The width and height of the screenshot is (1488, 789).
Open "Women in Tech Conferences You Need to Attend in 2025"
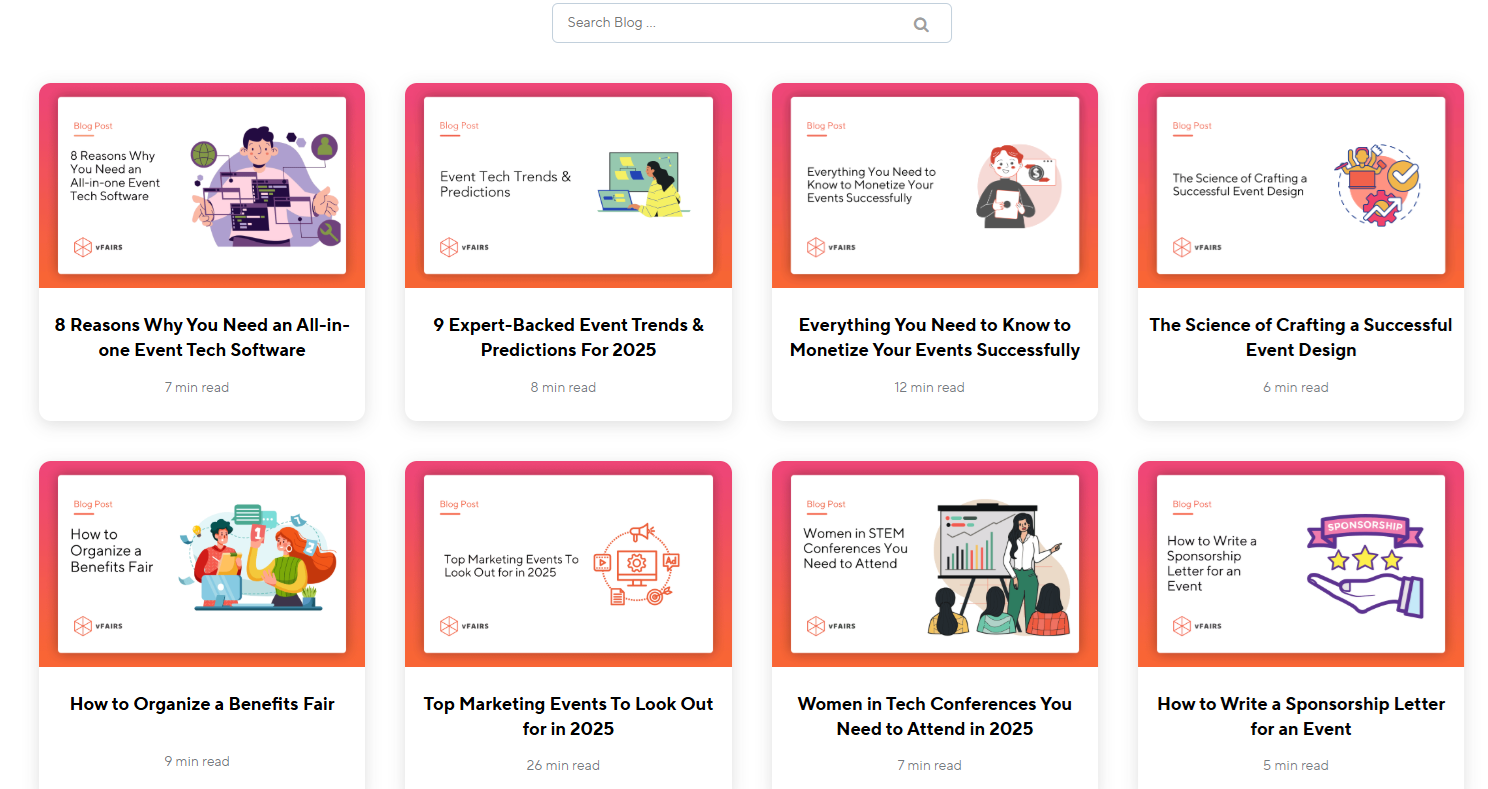934,716
